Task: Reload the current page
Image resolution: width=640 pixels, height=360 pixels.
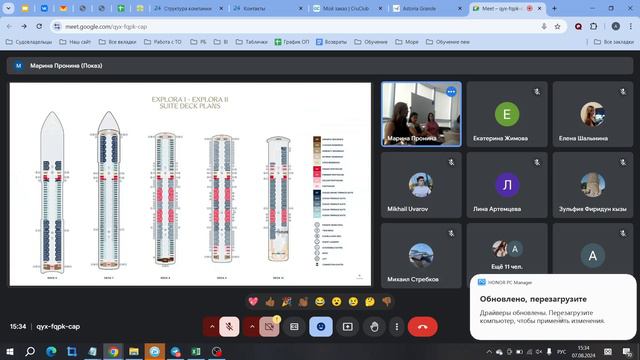Action: 39,27
